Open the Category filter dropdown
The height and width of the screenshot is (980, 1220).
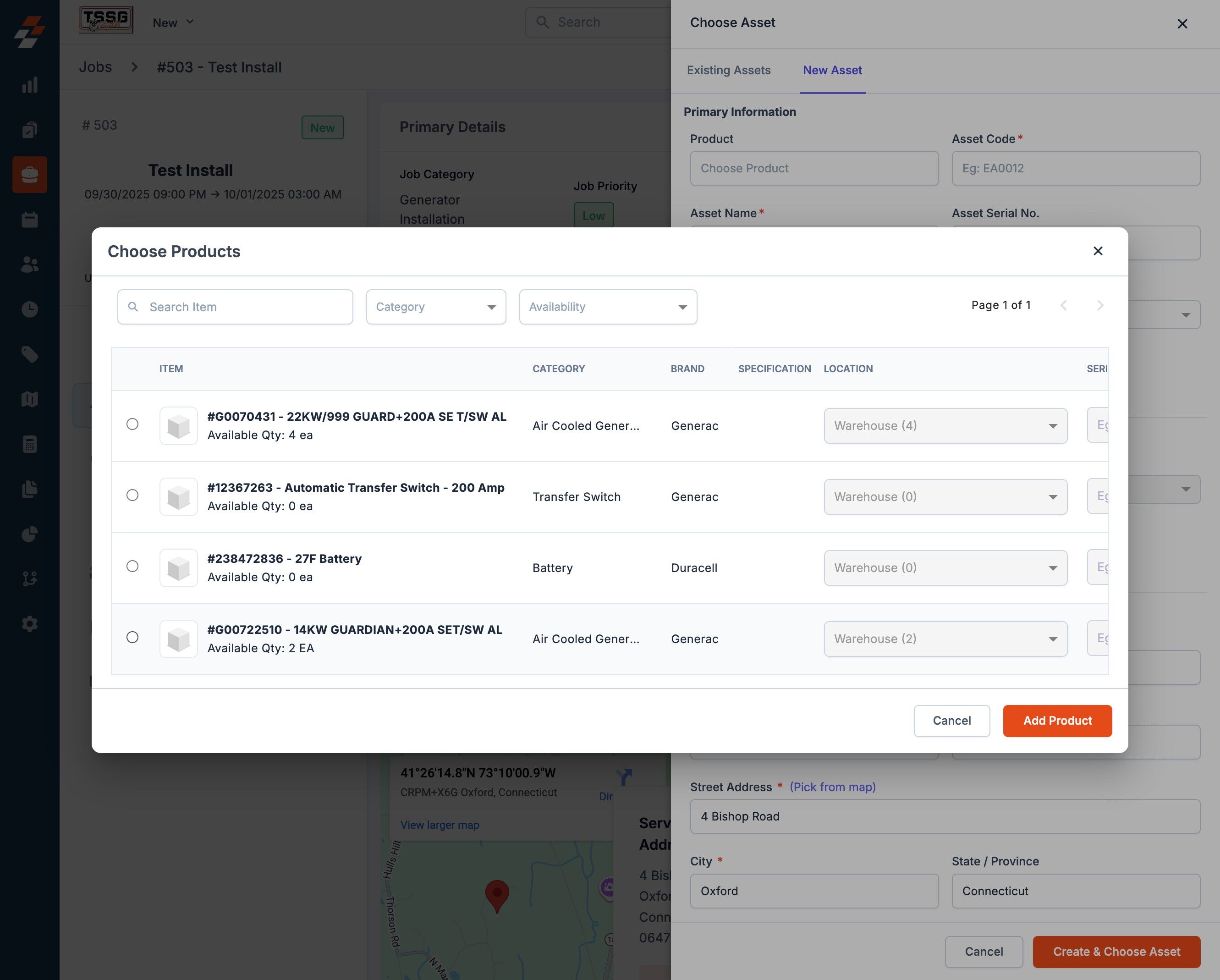pyautogui.click(x=436, y=307)
